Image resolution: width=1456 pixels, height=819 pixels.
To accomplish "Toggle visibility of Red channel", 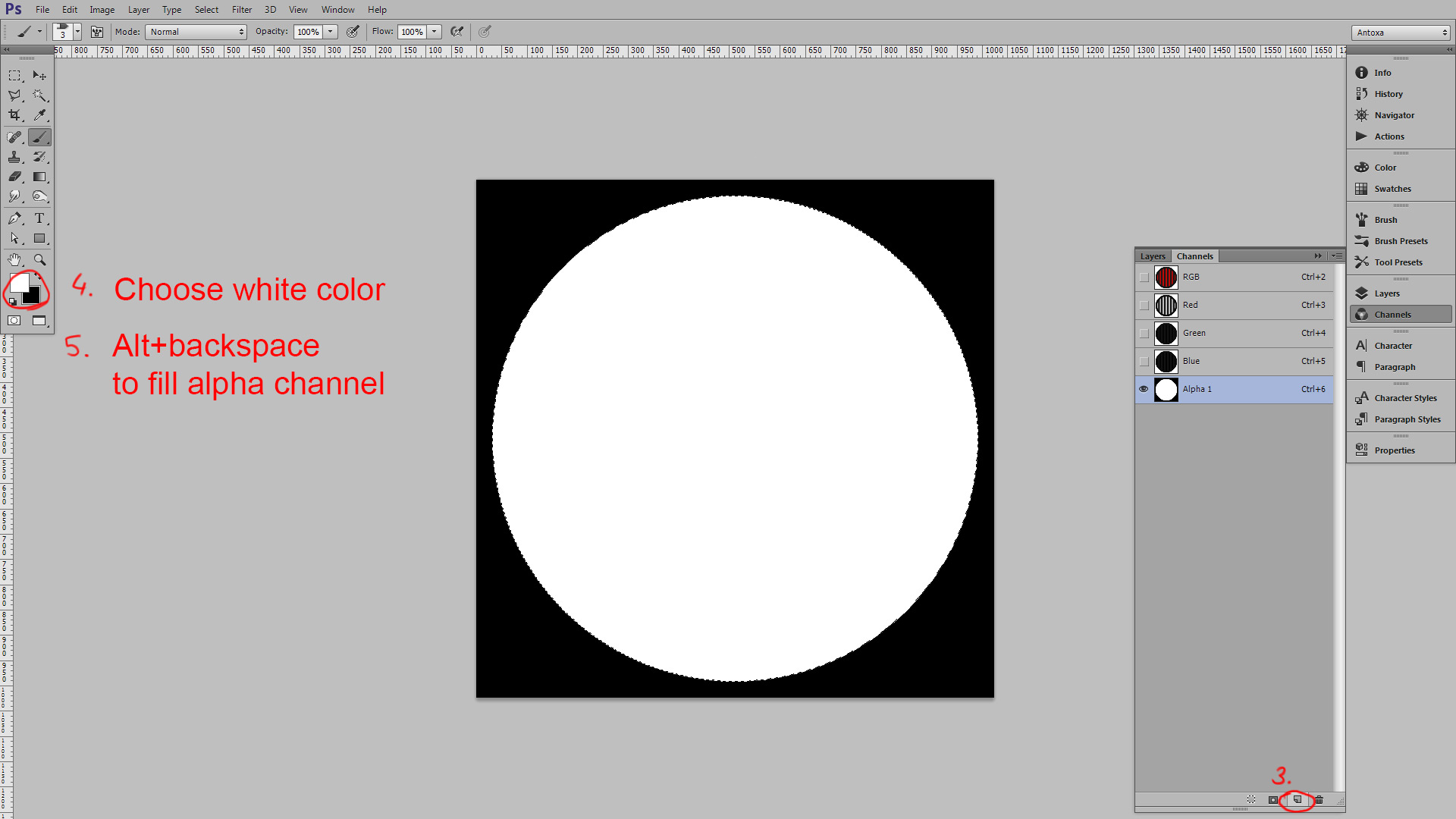I will 1144,306.
